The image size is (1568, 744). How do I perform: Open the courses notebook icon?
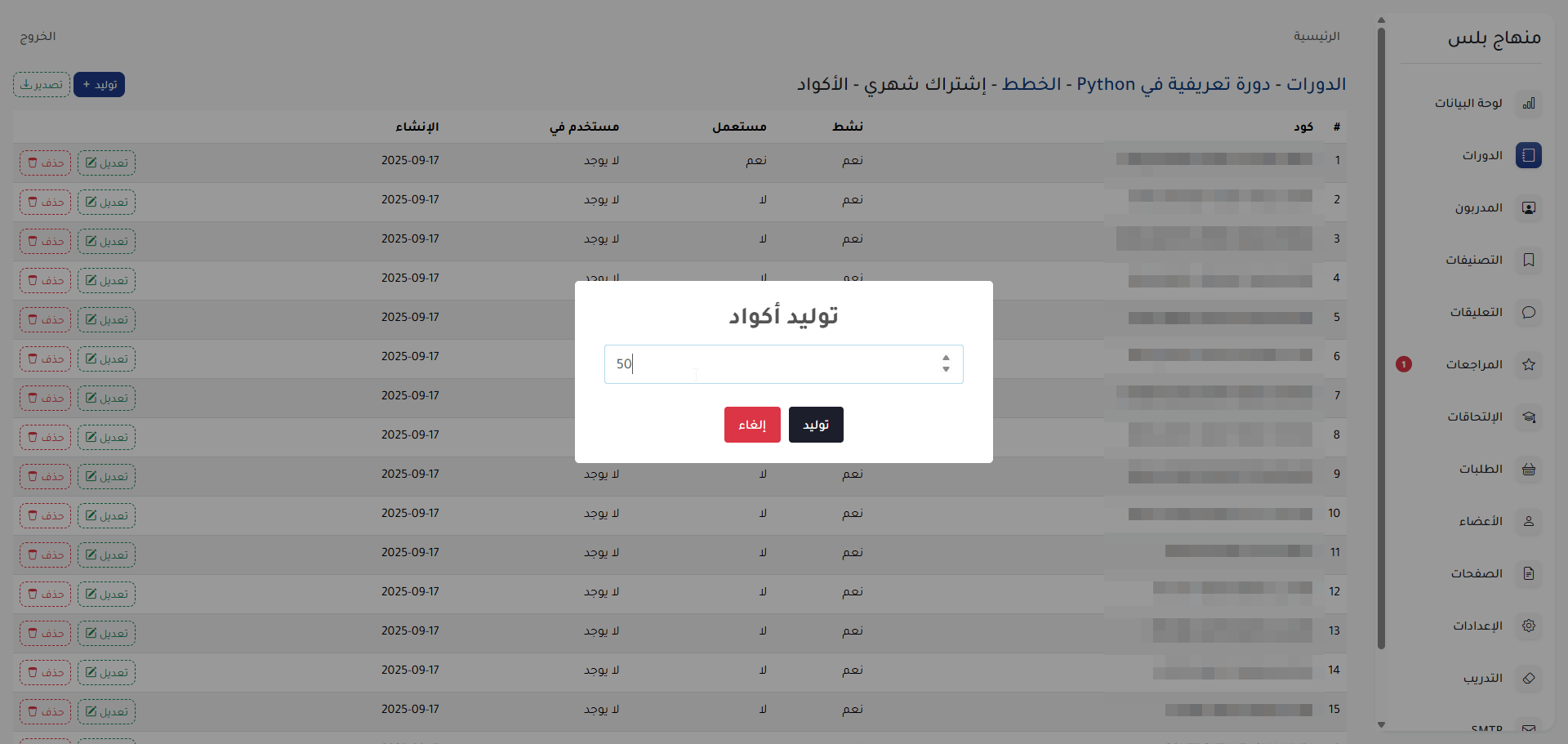pos(1528,155)
